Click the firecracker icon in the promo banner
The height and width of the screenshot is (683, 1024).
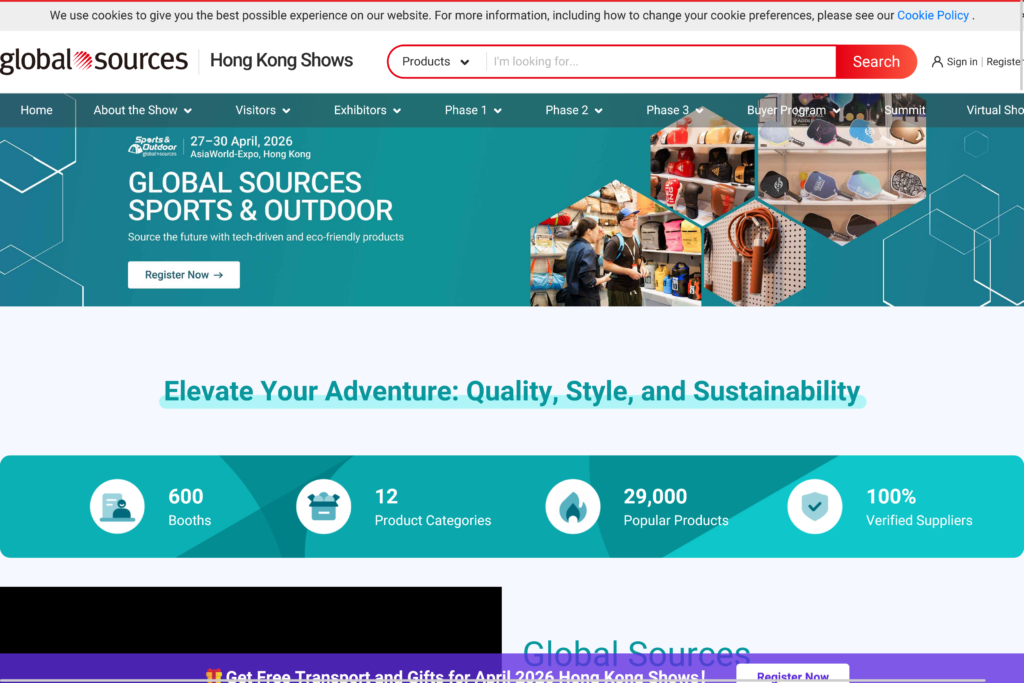click(x=213, y=675)
